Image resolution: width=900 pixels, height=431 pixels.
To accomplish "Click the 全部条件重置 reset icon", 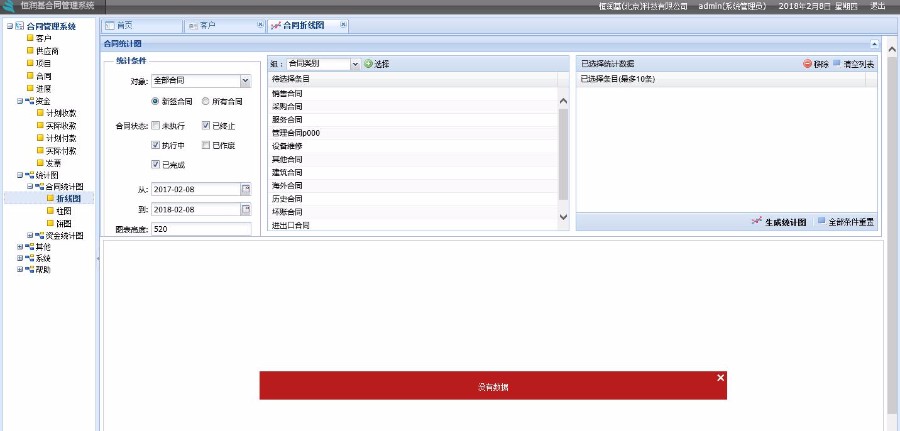I will (821, 221).
